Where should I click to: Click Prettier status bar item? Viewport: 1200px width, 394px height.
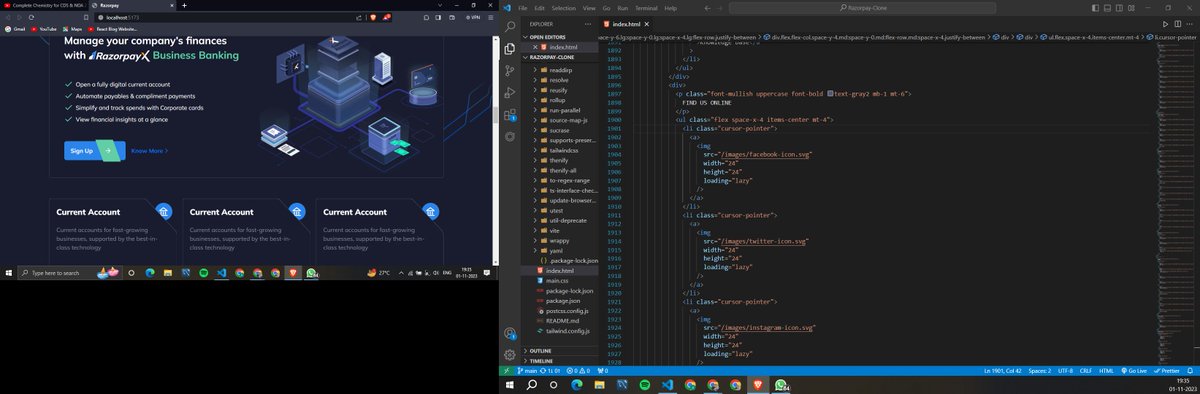coord(1167,371)
